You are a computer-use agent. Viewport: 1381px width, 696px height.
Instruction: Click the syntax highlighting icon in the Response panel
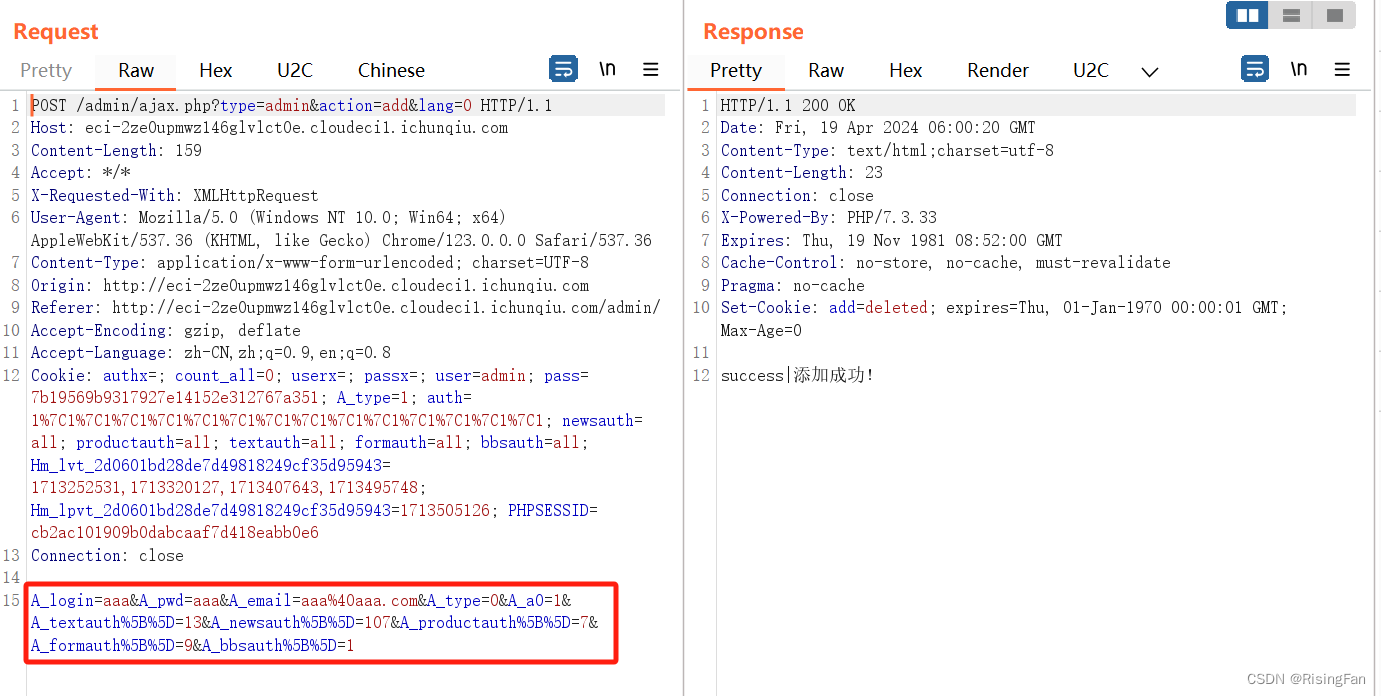click(x=1254, y=69)
